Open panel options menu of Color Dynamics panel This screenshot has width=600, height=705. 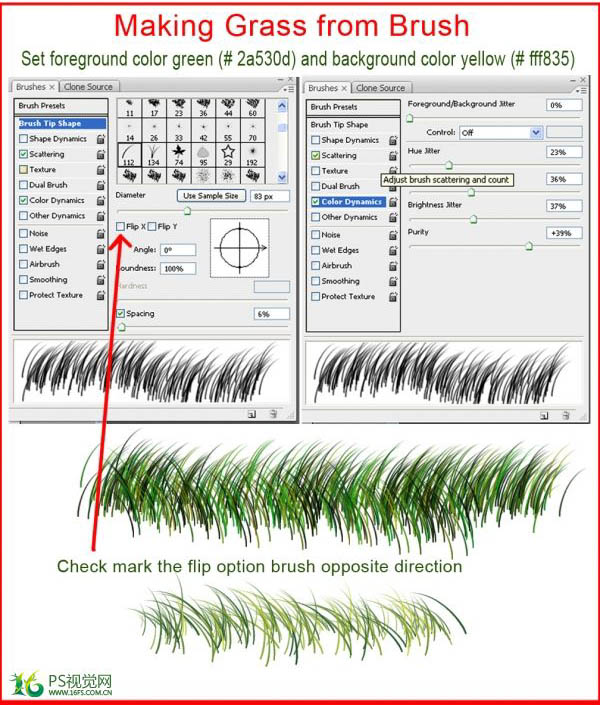(580, 90)
